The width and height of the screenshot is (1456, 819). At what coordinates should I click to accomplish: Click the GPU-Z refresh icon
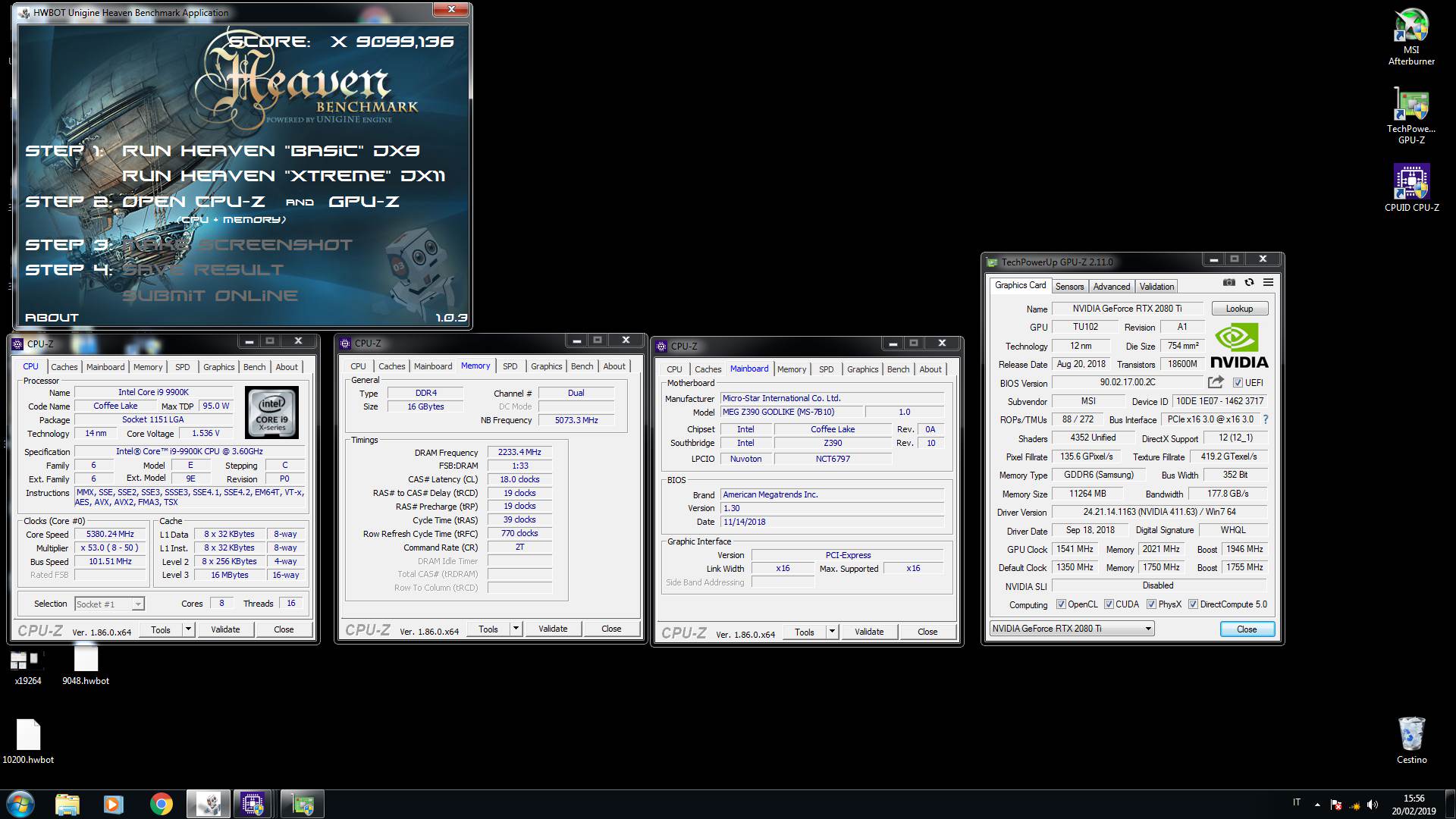1248,282
